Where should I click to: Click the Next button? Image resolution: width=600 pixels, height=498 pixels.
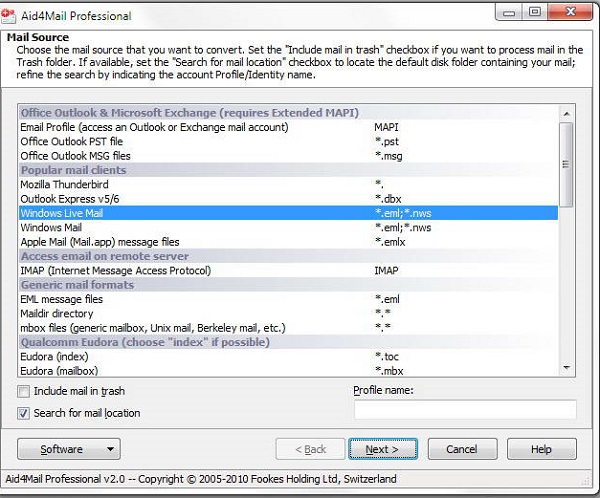coord(383,449)
